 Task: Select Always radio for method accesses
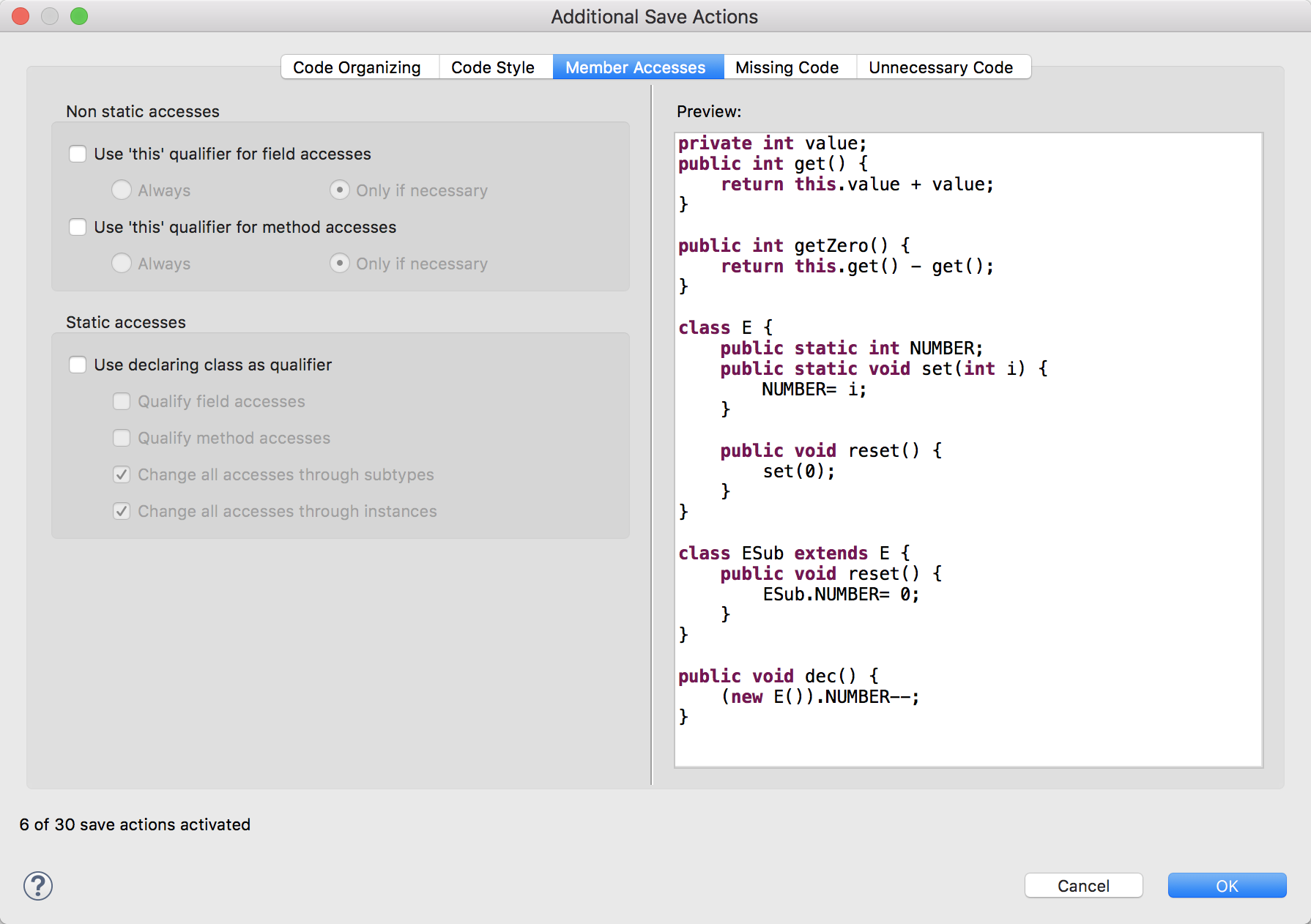point(122,264)
